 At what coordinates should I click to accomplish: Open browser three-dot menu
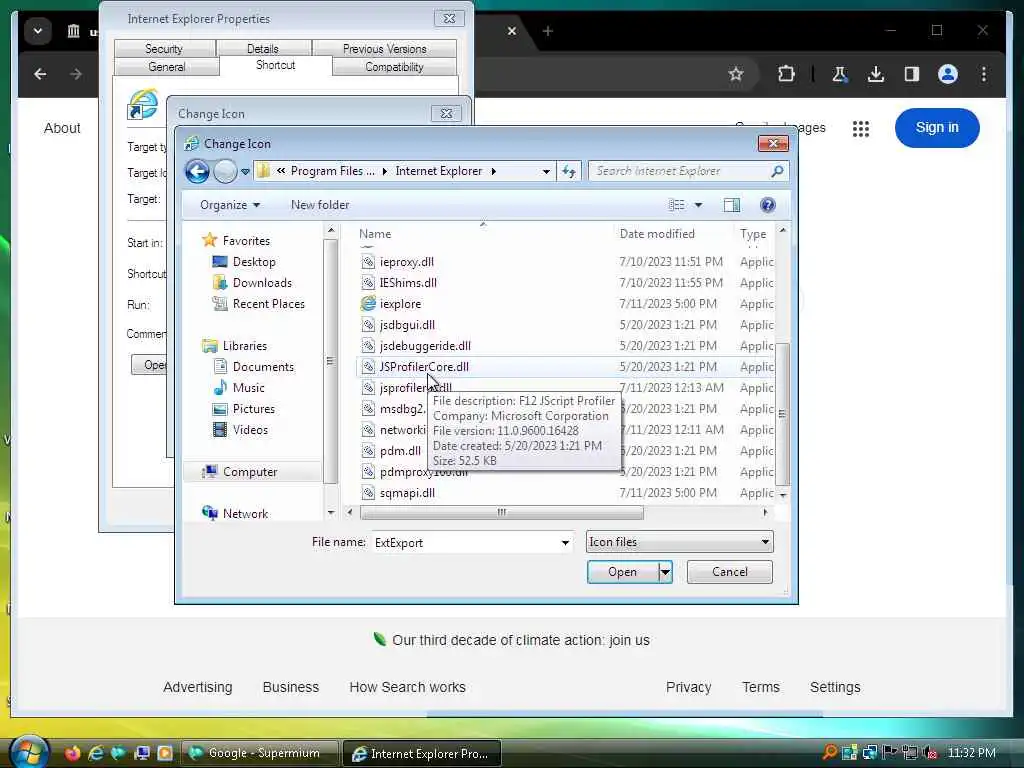pos(984,74)
